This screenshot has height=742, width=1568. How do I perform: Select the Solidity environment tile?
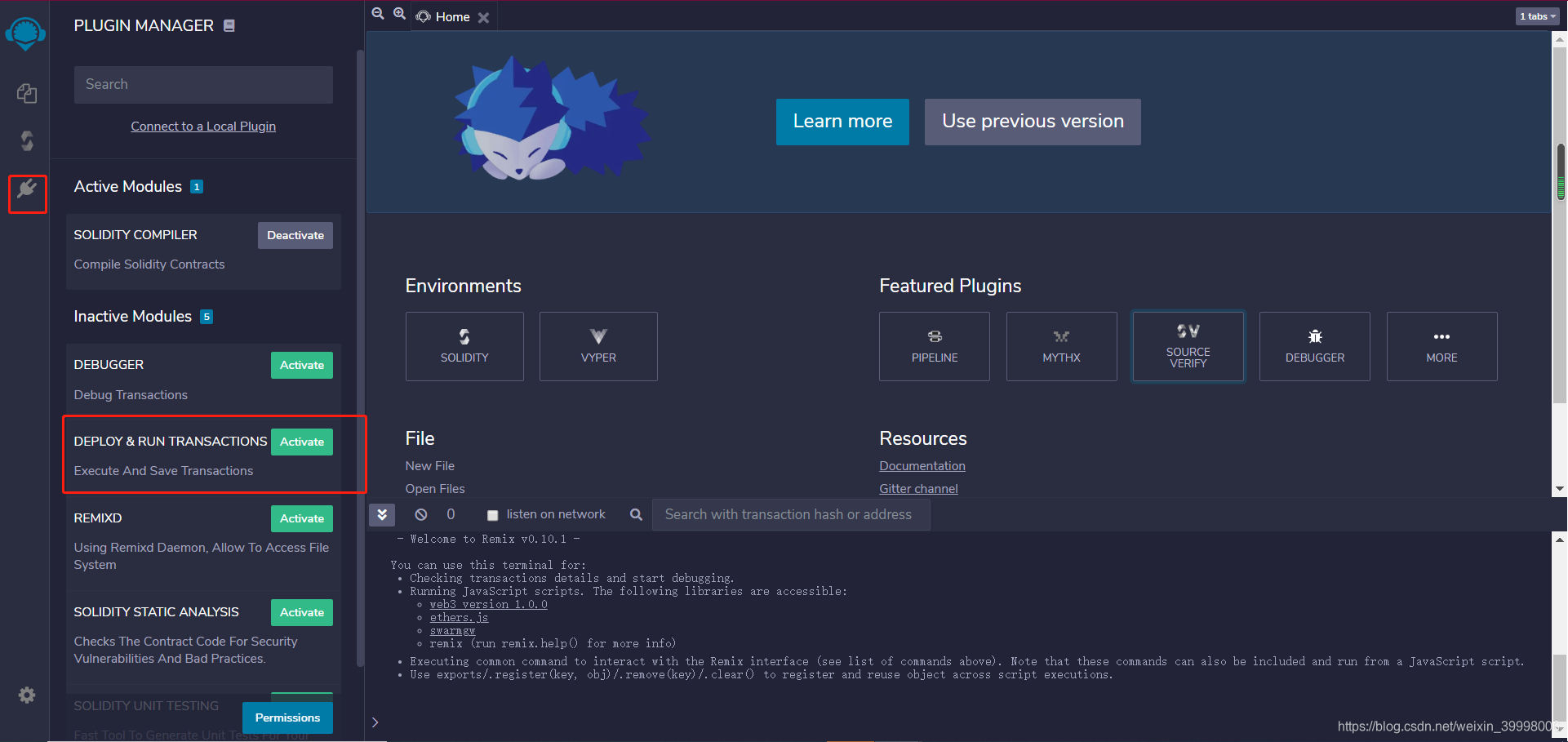pyautogui.click(x=464, y=346)
